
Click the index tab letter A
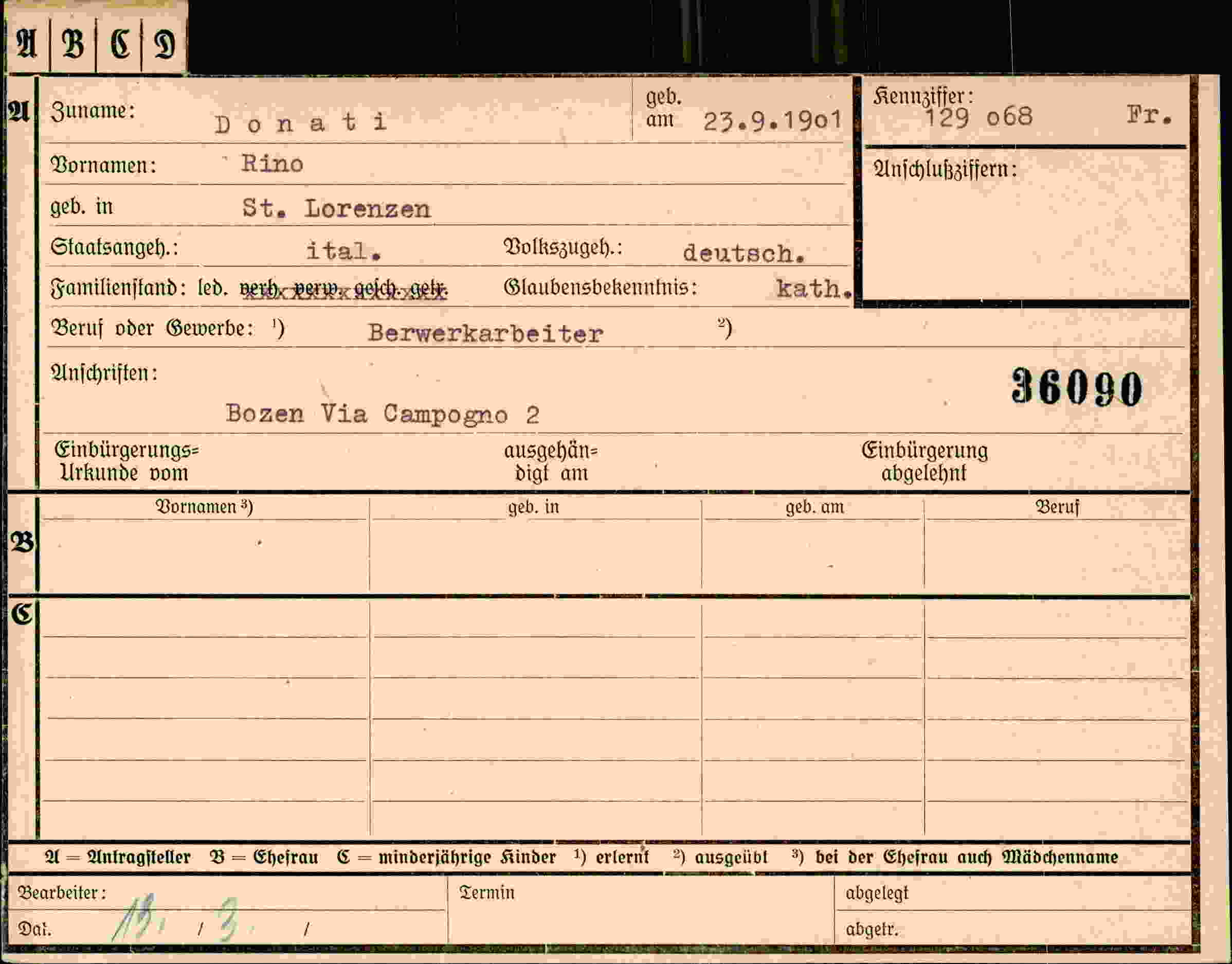pyautogui.click(x=27, y=44)
